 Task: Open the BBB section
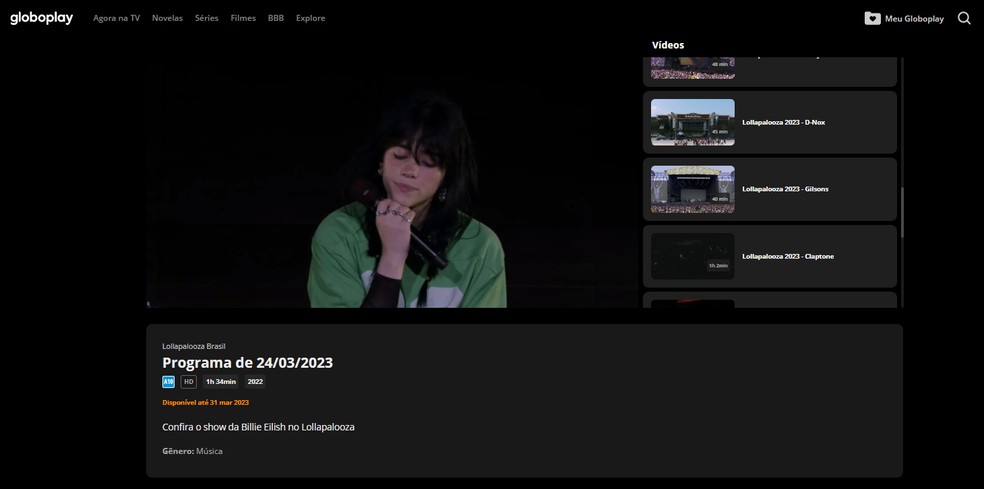tap(276, 18)
